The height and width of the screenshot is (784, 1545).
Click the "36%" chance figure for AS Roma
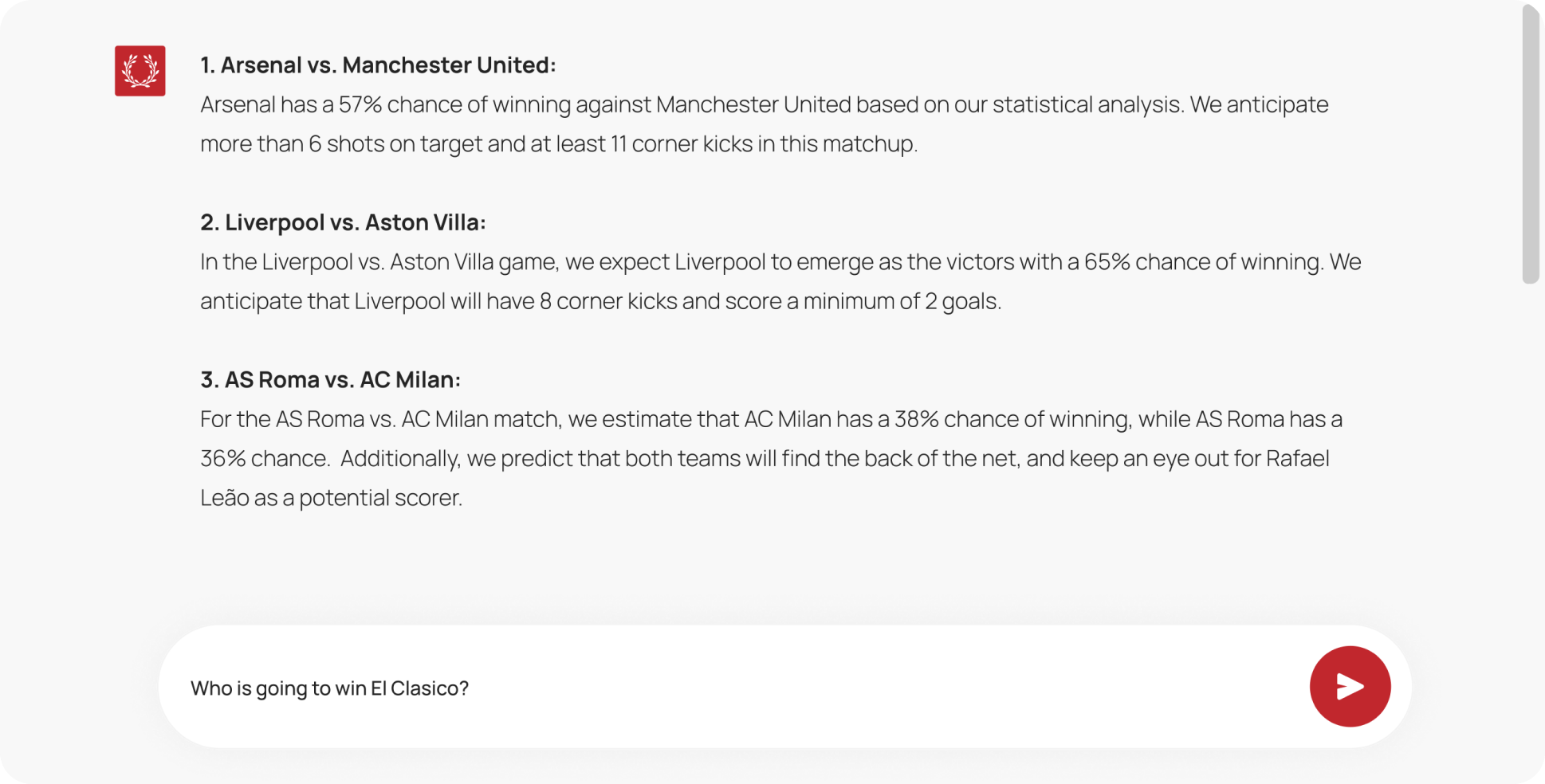[222, 459]
